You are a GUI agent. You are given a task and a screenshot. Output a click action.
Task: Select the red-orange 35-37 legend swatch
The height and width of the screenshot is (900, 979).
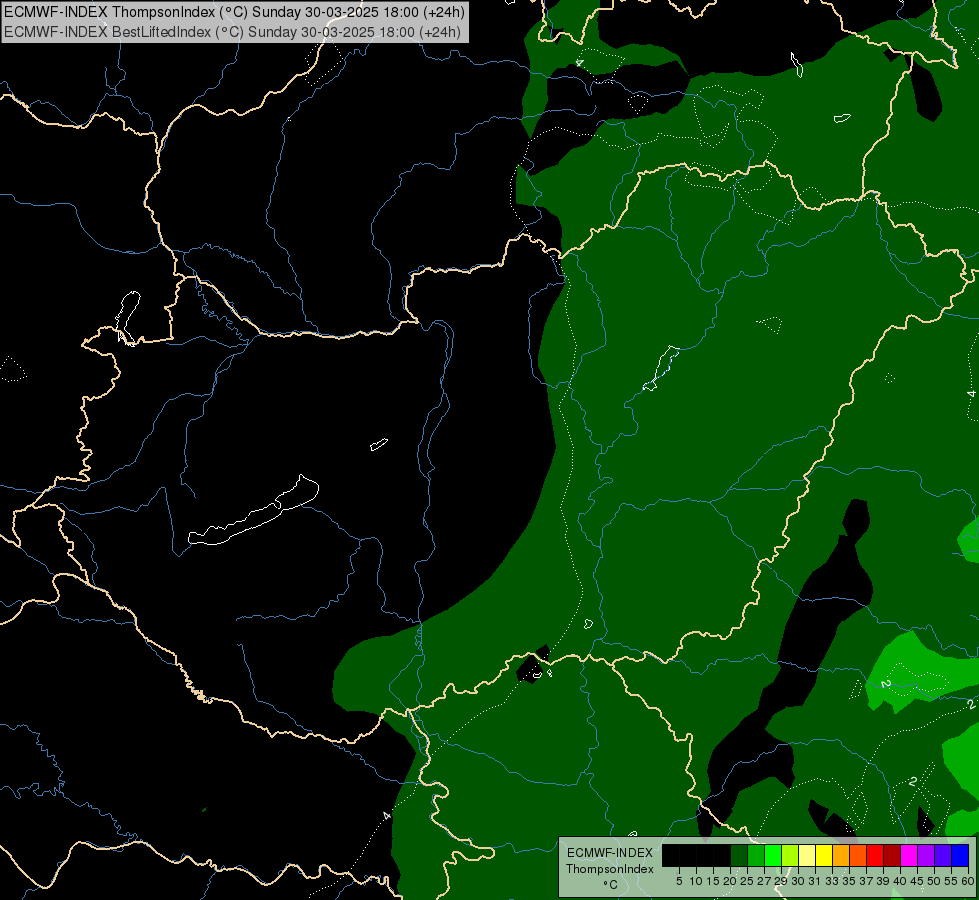[858, 855]
